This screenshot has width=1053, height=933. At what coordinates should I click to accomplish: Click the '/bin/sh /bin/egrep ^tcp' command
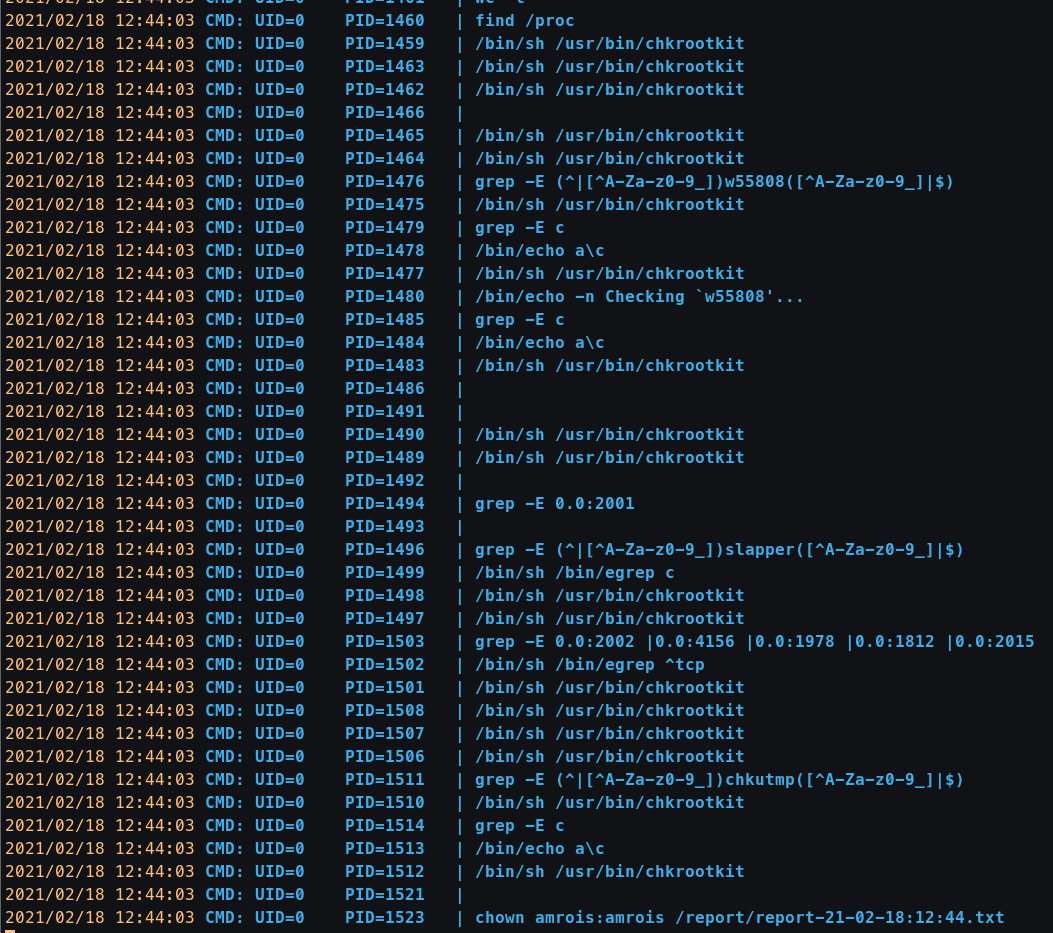[x=589, y=664]
